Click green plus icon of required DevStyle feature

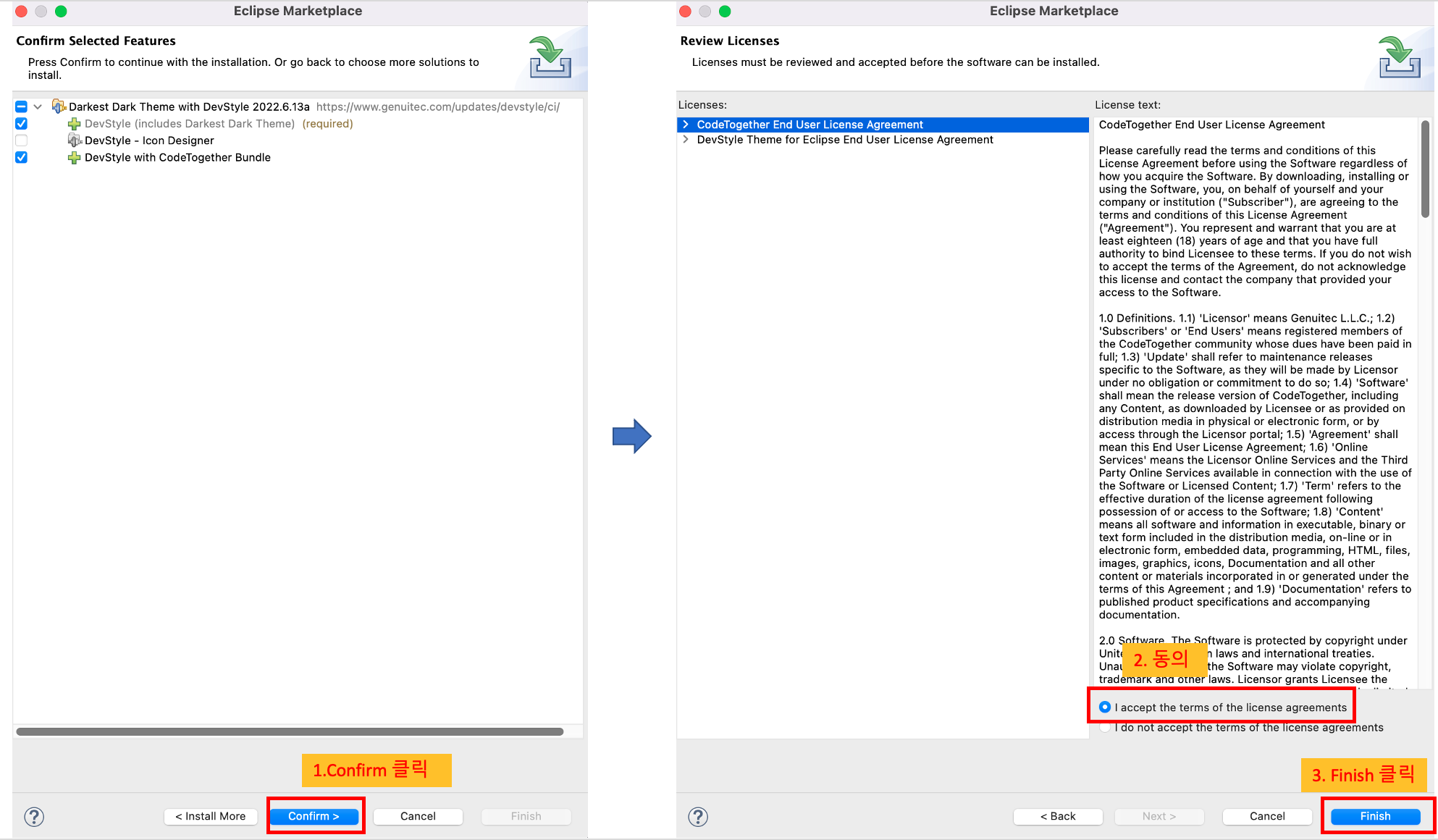pyautogui.click(x=74, y=124)
